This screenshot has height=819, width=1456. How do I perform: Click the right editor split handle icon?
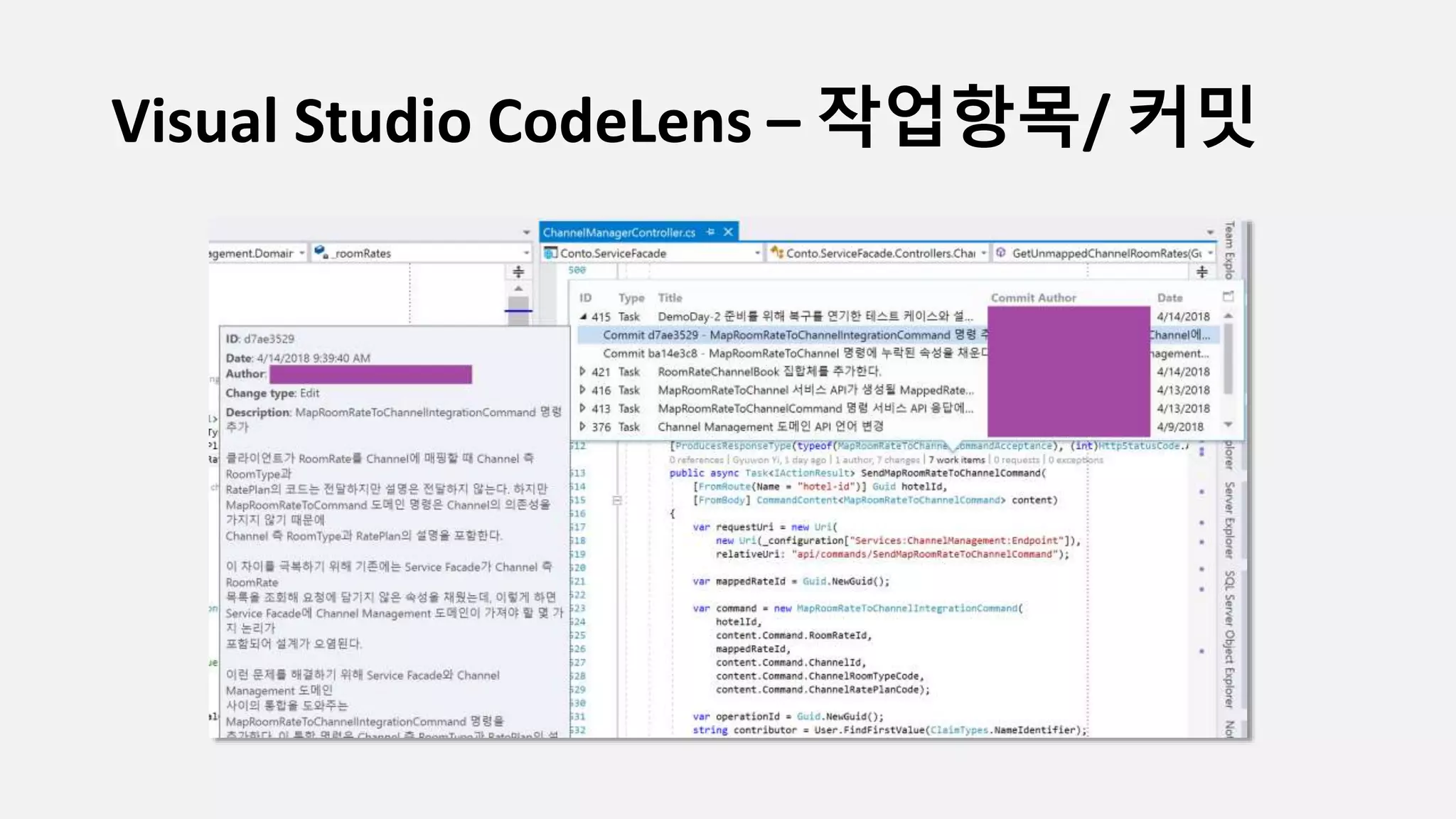coord(1201,272)
